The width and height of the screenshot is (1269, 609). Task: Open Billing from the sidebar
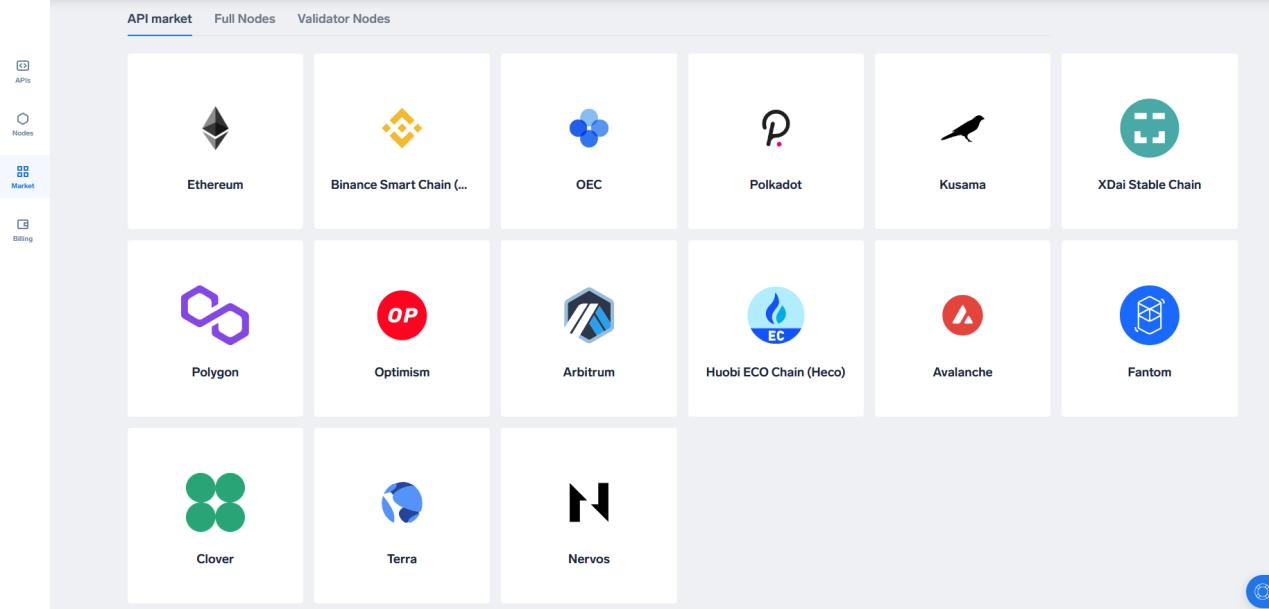[x=22, y=229]
